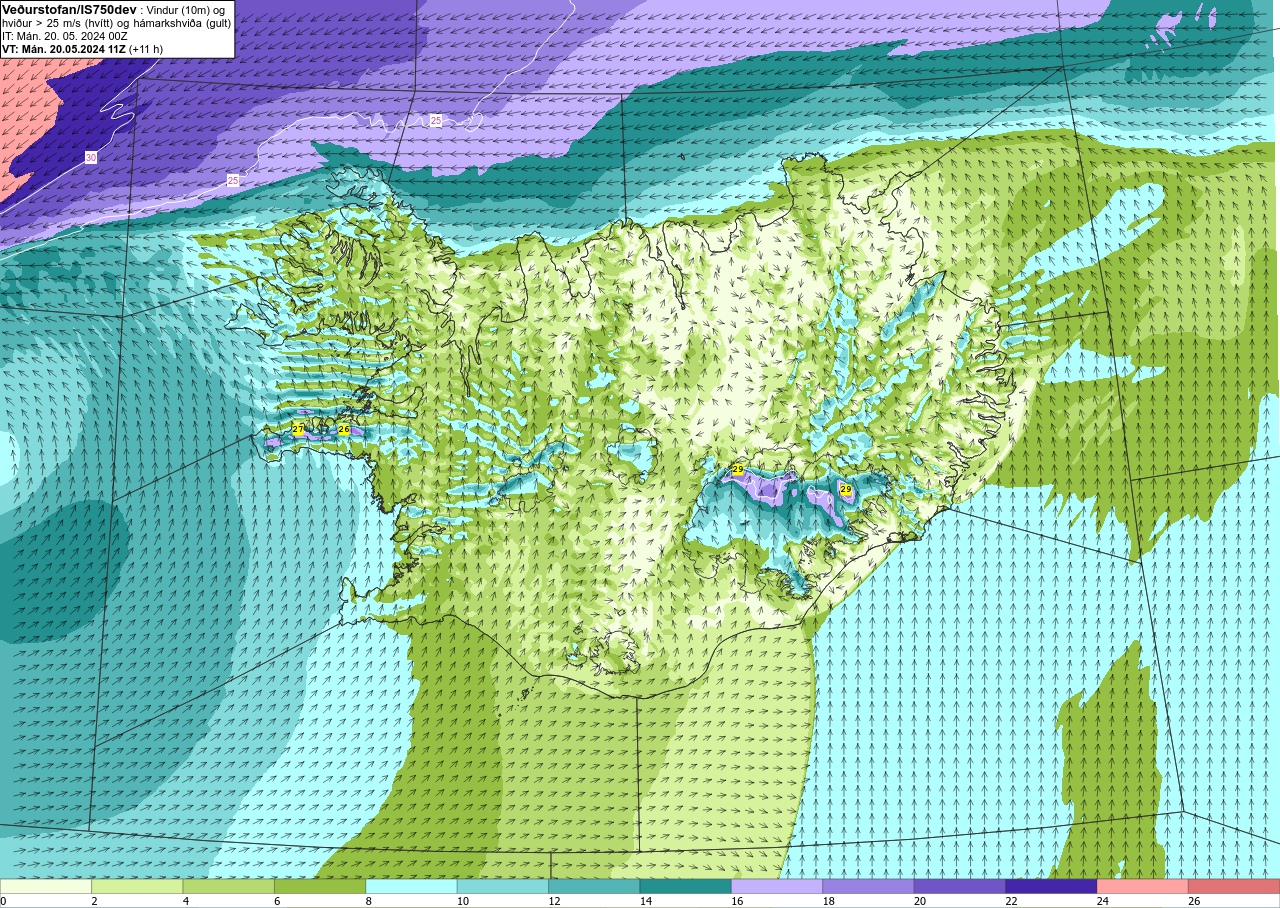Click the legend number 8

369,901
